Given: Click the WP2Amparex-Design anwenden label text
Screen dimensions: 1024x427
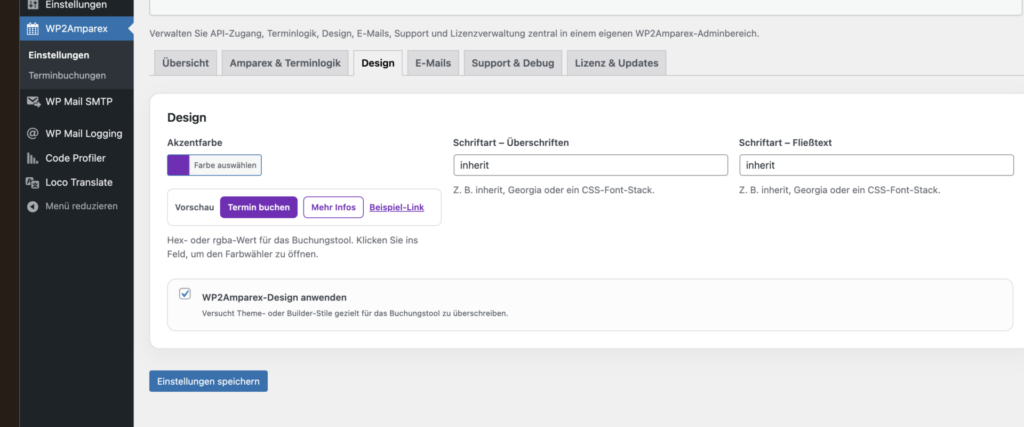Looking at the screenshot, I should tap(274, 297).
